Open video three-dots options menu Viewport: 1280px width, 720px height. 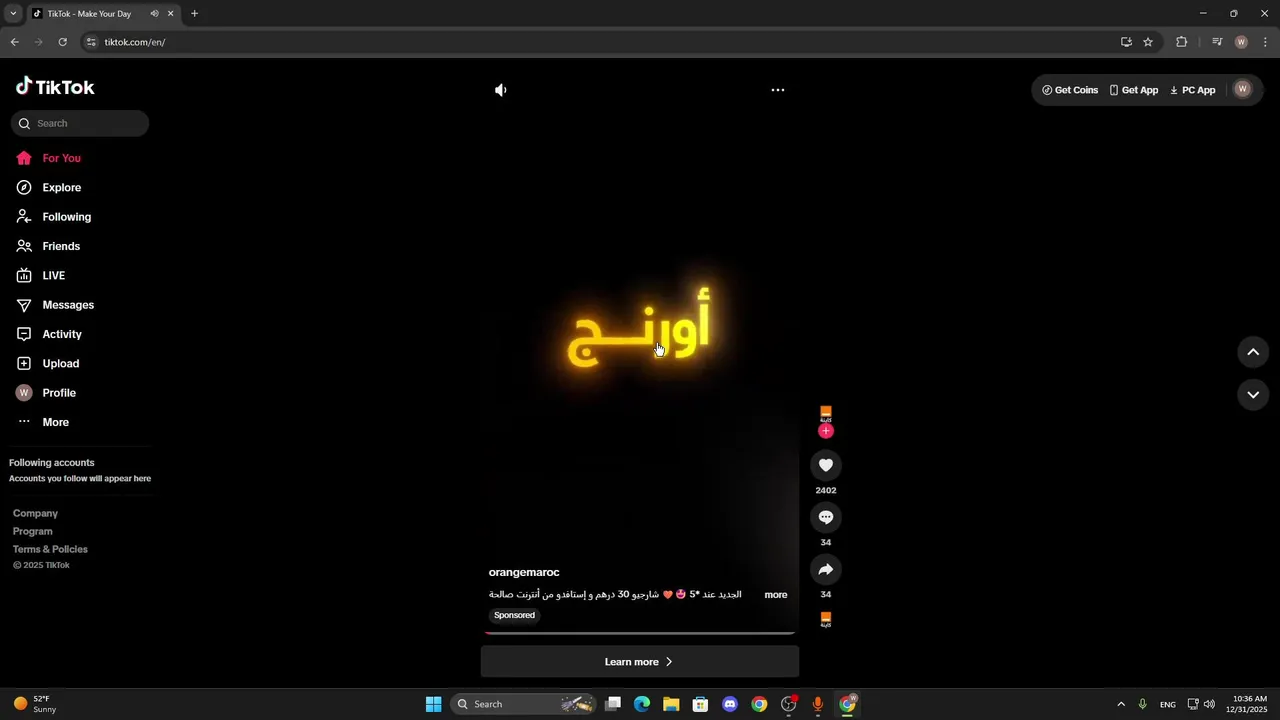tap(778, 90)
